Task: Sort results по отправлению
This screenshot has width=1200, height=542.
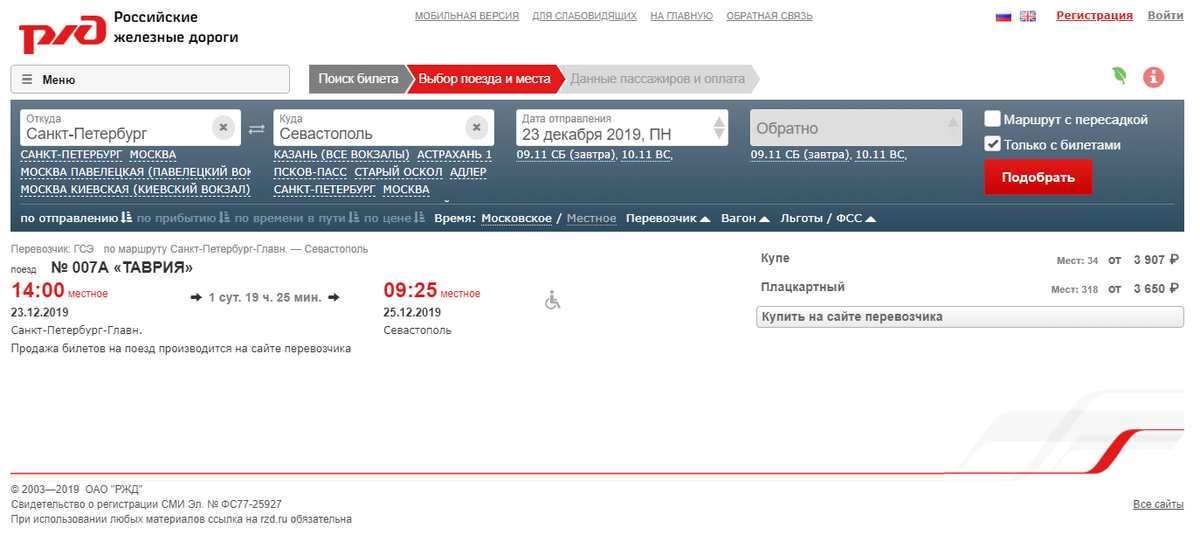Action: [x=76, y=218]
